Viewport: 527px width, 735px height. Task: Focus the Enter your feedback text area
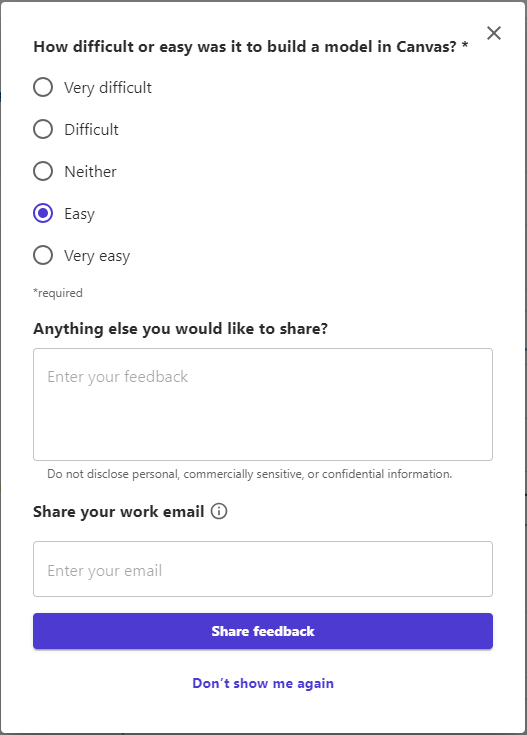click(x=263, y=404)
